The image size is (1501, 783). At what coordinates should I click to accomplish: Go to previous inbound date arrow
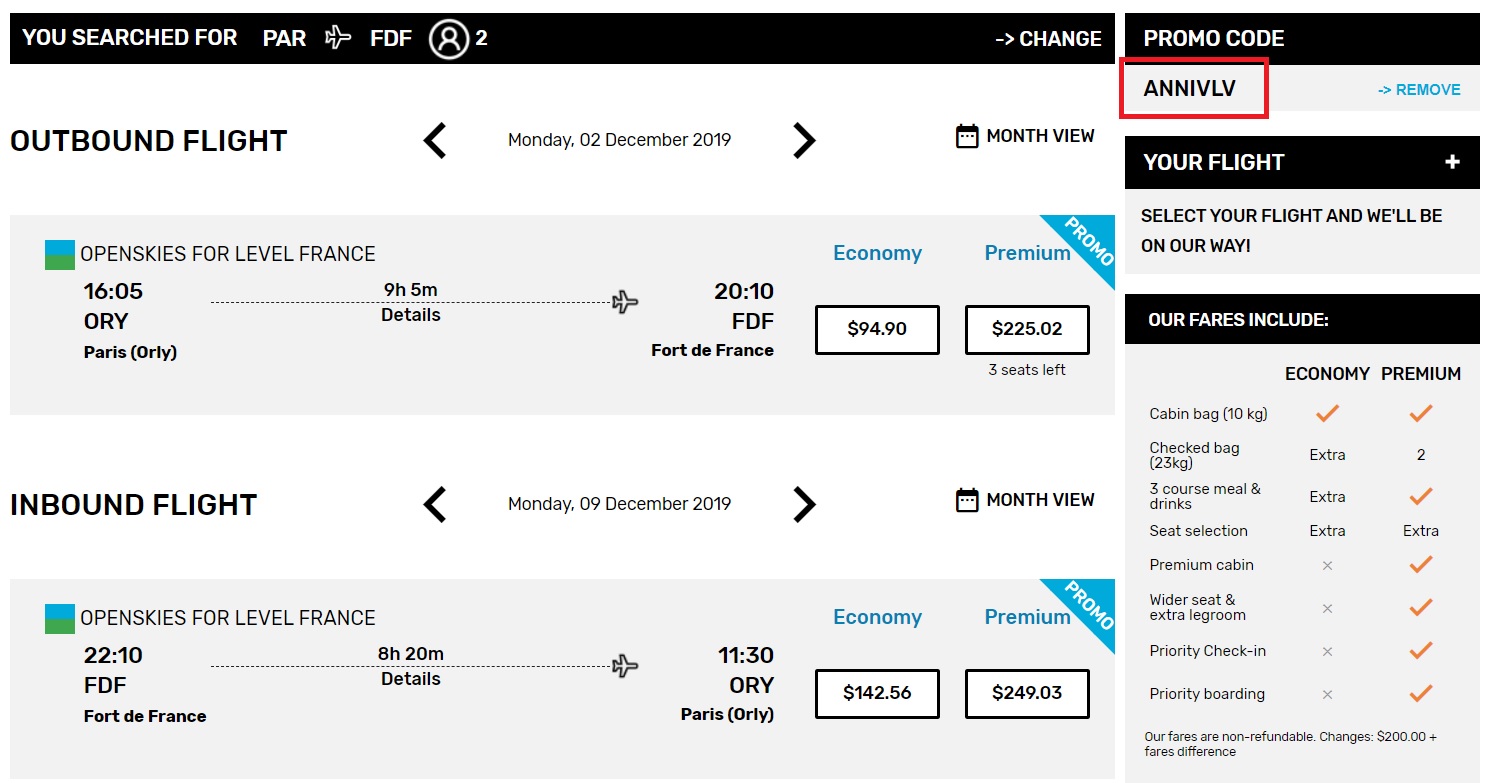click(x=435, y=505)
